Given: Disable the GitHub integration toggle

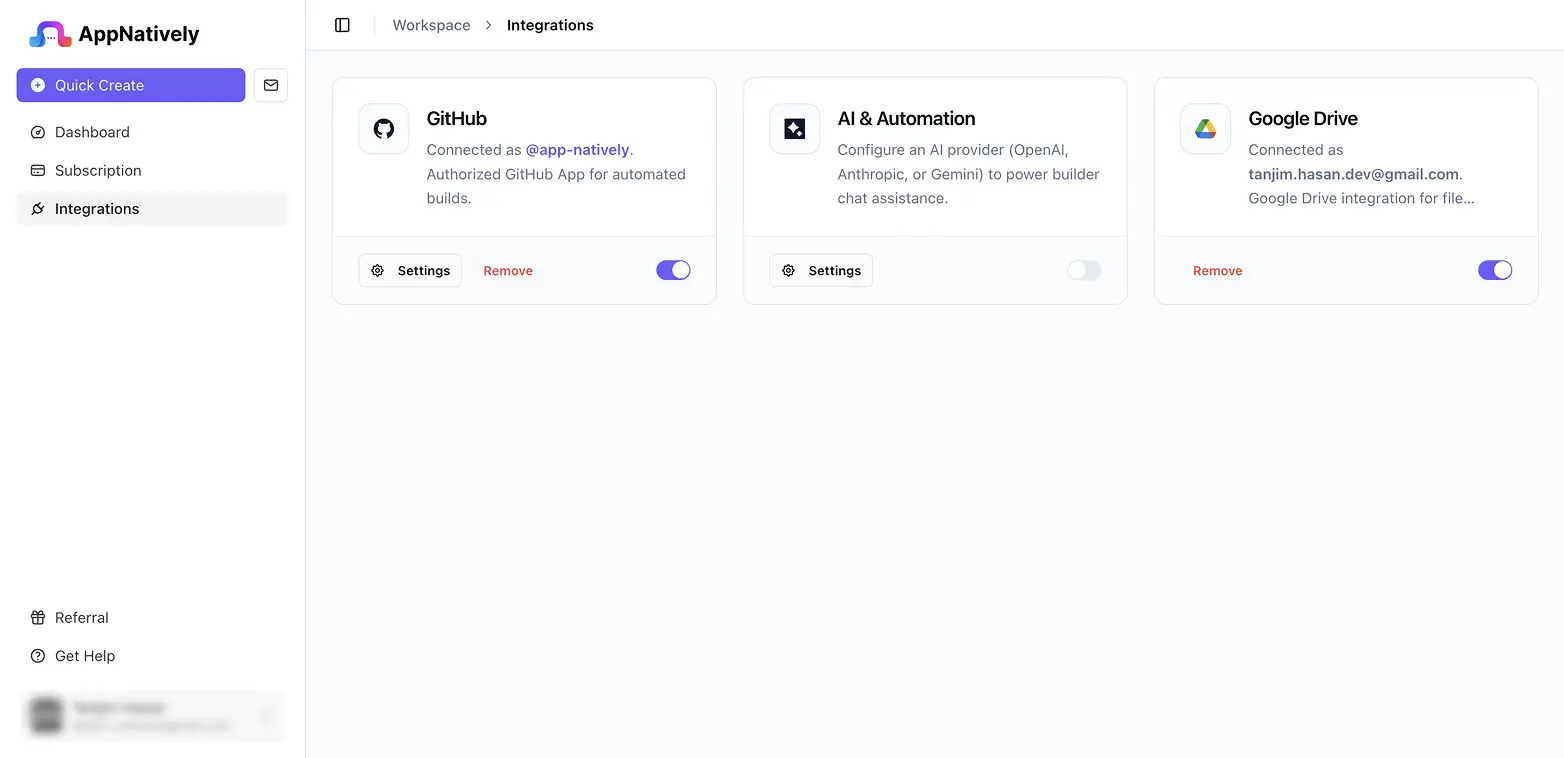Looking at the screenshot, I should pyautogui.click(x=673, y=270).
